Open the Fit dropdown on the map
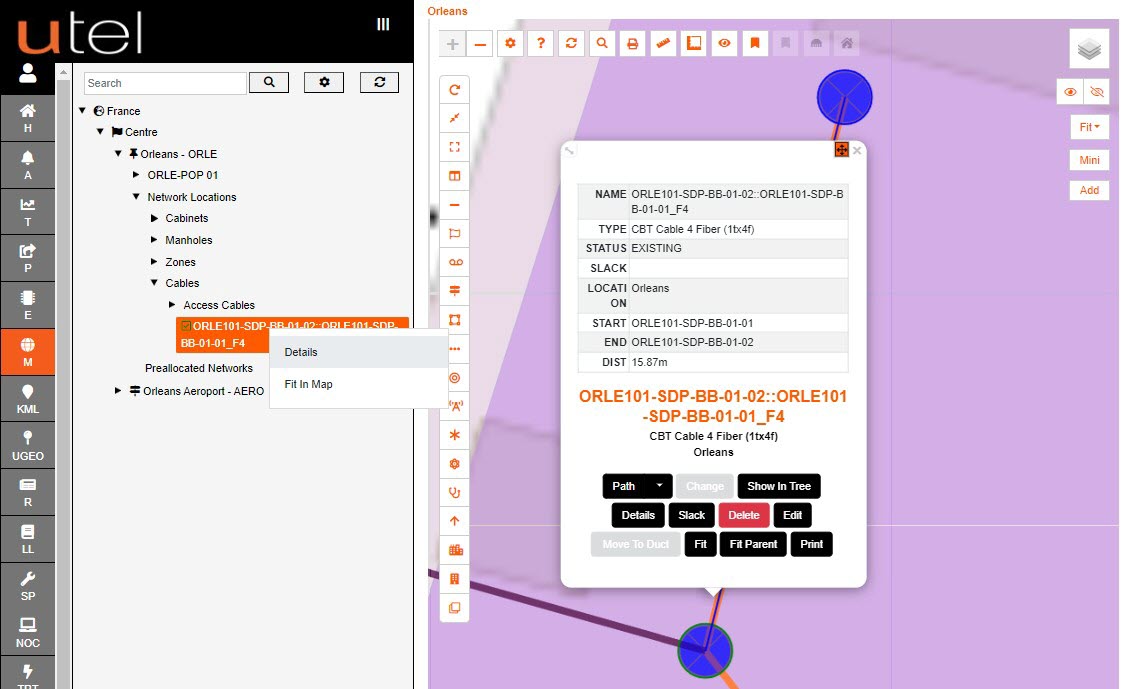 1089,127
